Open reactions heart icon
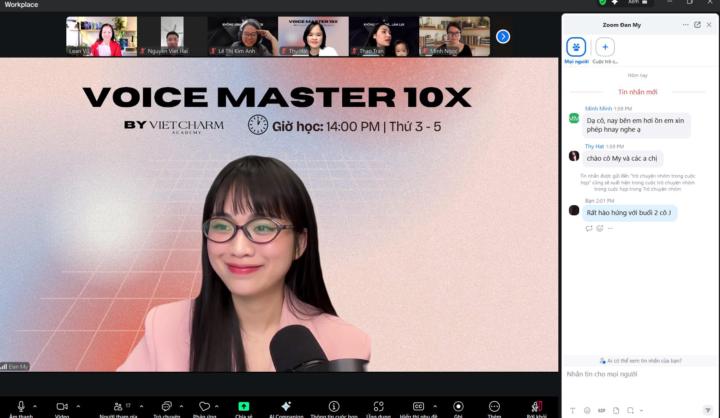The height and width of the screenshot is (418, 720). coord(204,406)
